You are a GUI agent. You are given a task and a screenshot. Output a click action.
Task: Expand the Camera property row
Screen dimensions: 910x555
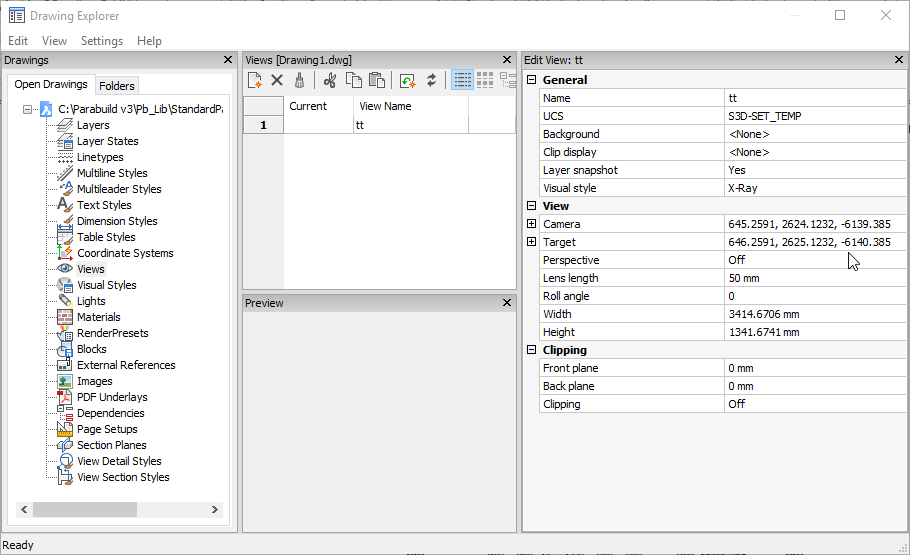(532, 224)
